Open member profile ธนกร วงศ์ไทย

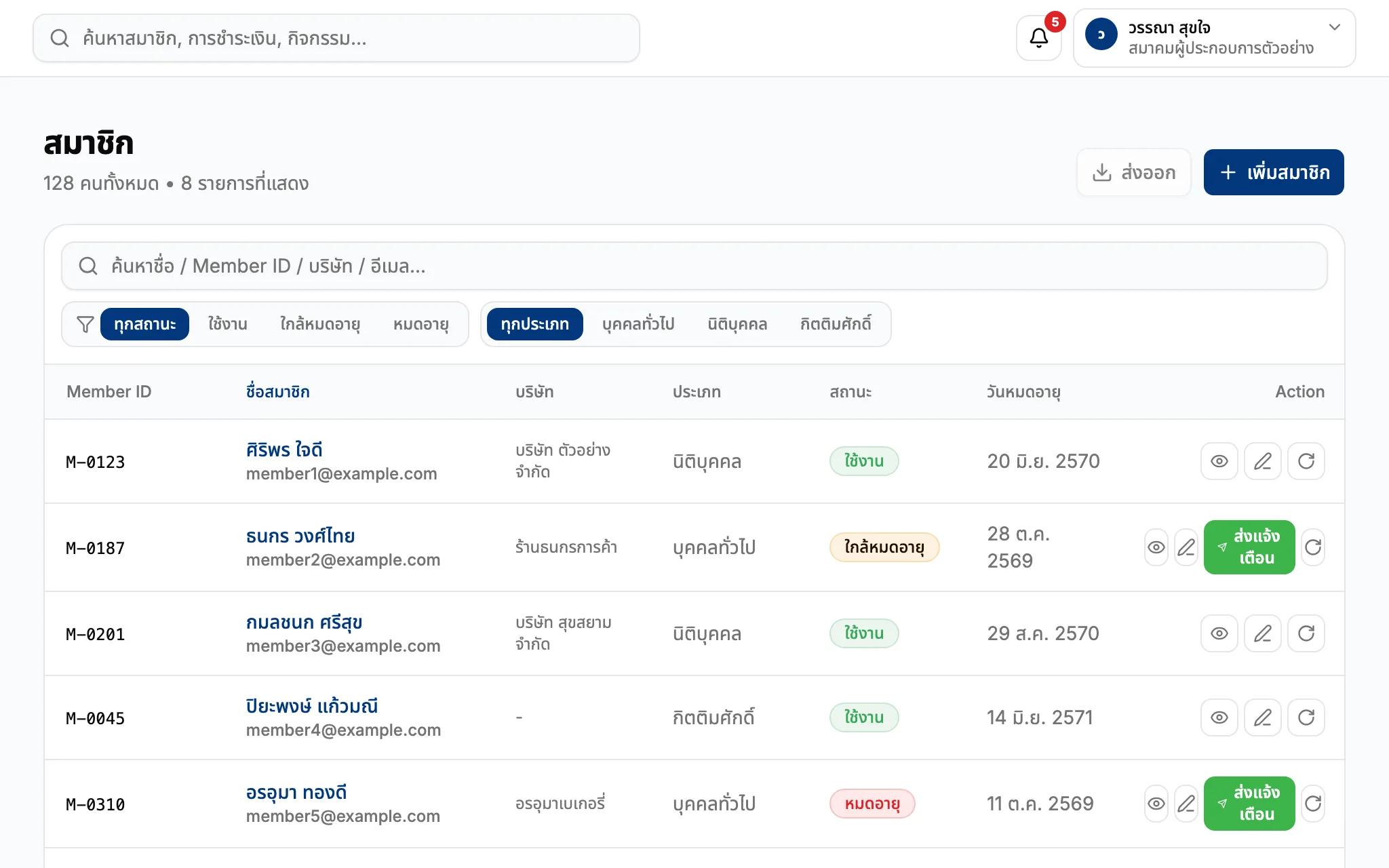(300, 536)
